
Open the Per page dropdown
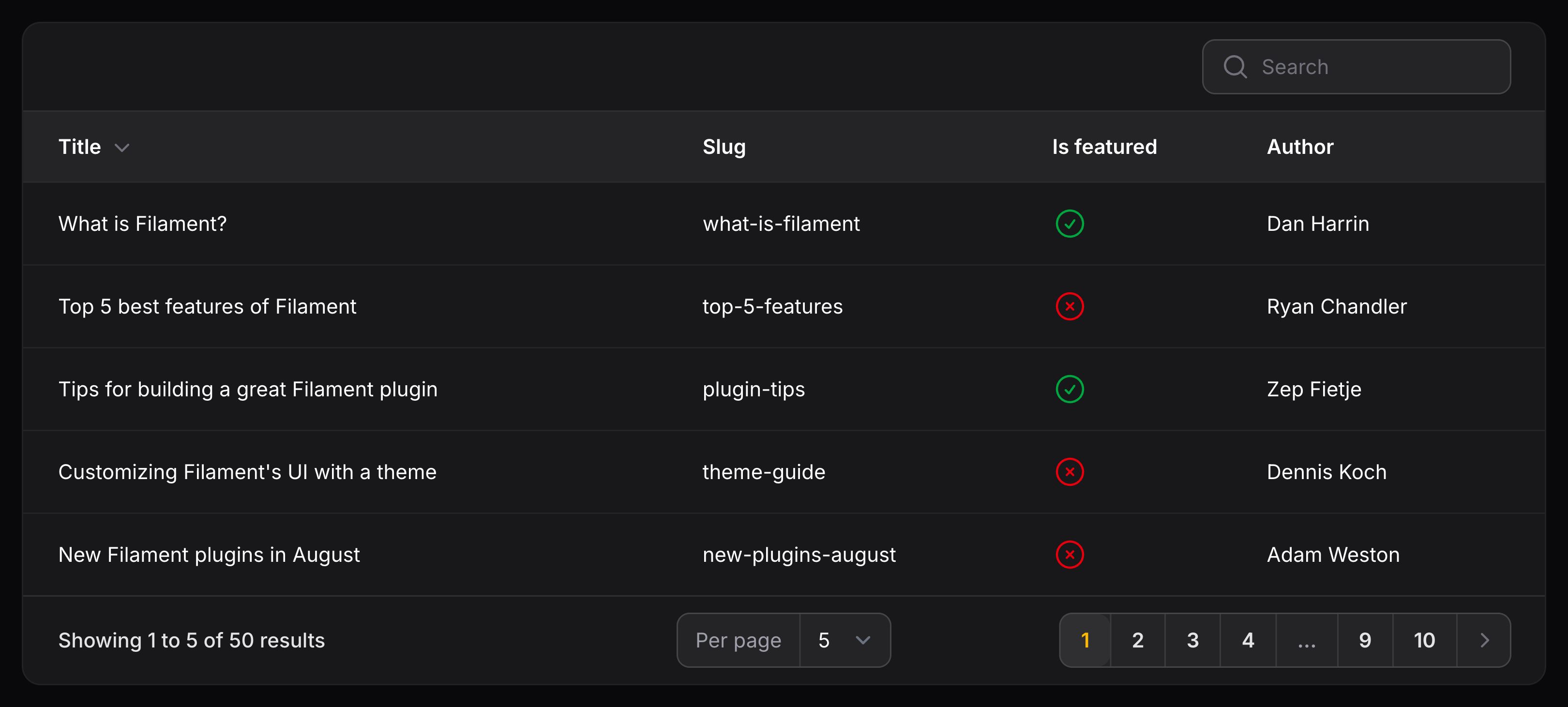[x=845, y=640]
